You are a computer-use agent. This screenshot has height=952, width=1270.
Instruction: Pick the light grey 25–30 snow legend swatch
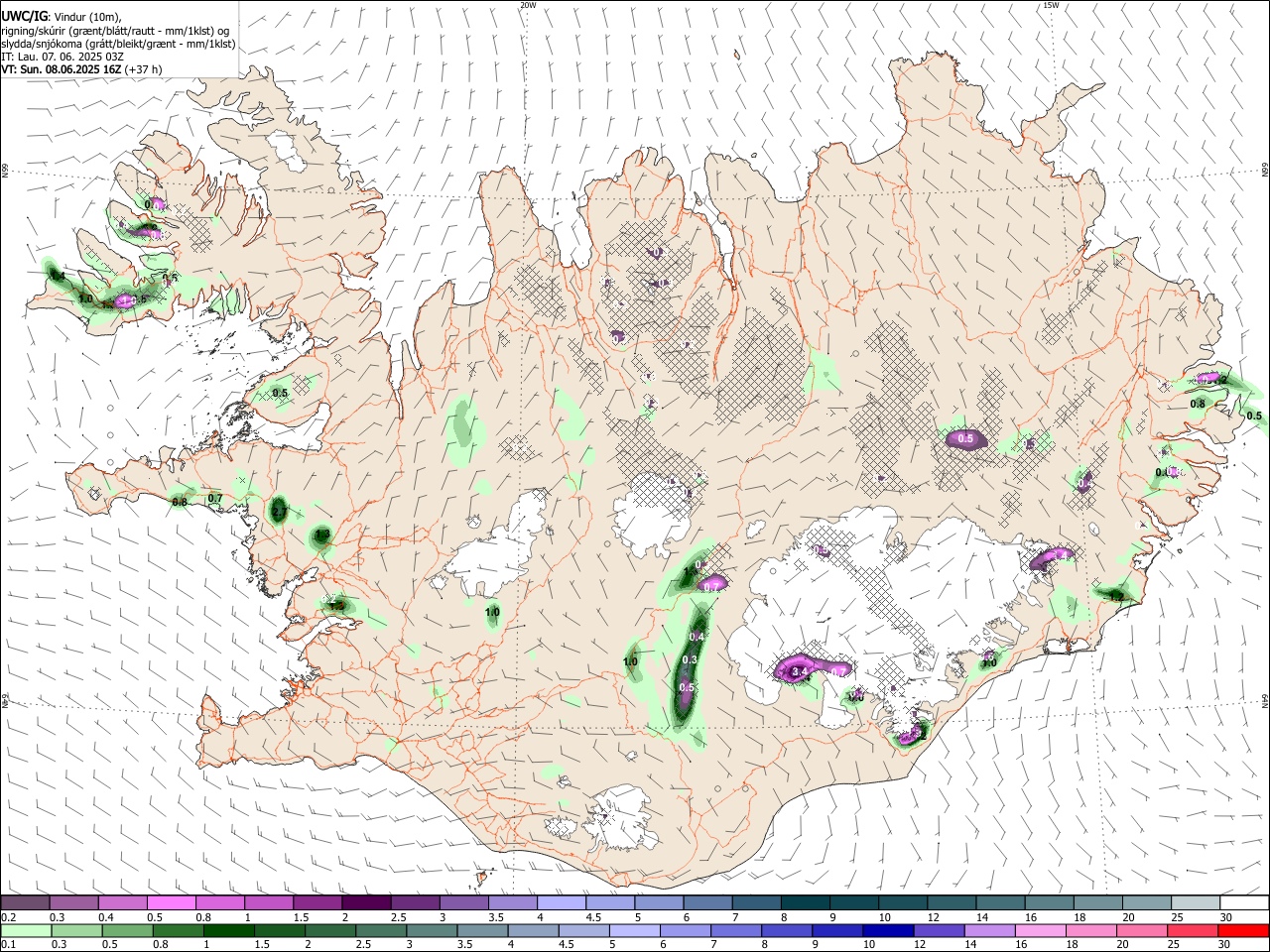(1196, 903)
